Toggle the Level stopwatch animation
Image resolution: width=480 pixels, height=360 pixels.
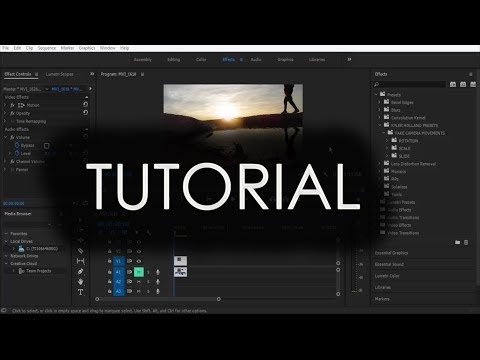[x=17, y=153]
